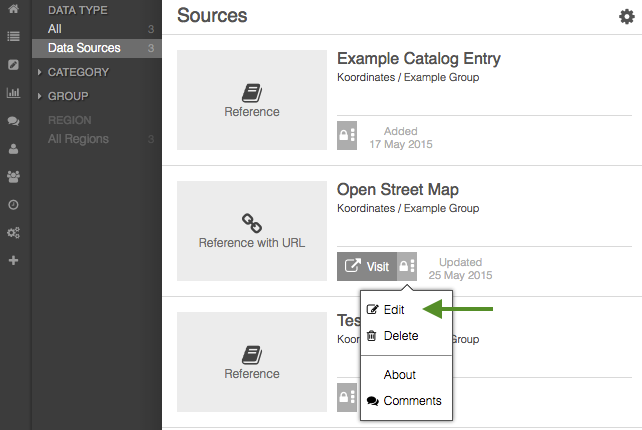This screenshot has height=430, width=642.
Task: Open Comments from the dropdown menu
Action: [x=411, y=401]
